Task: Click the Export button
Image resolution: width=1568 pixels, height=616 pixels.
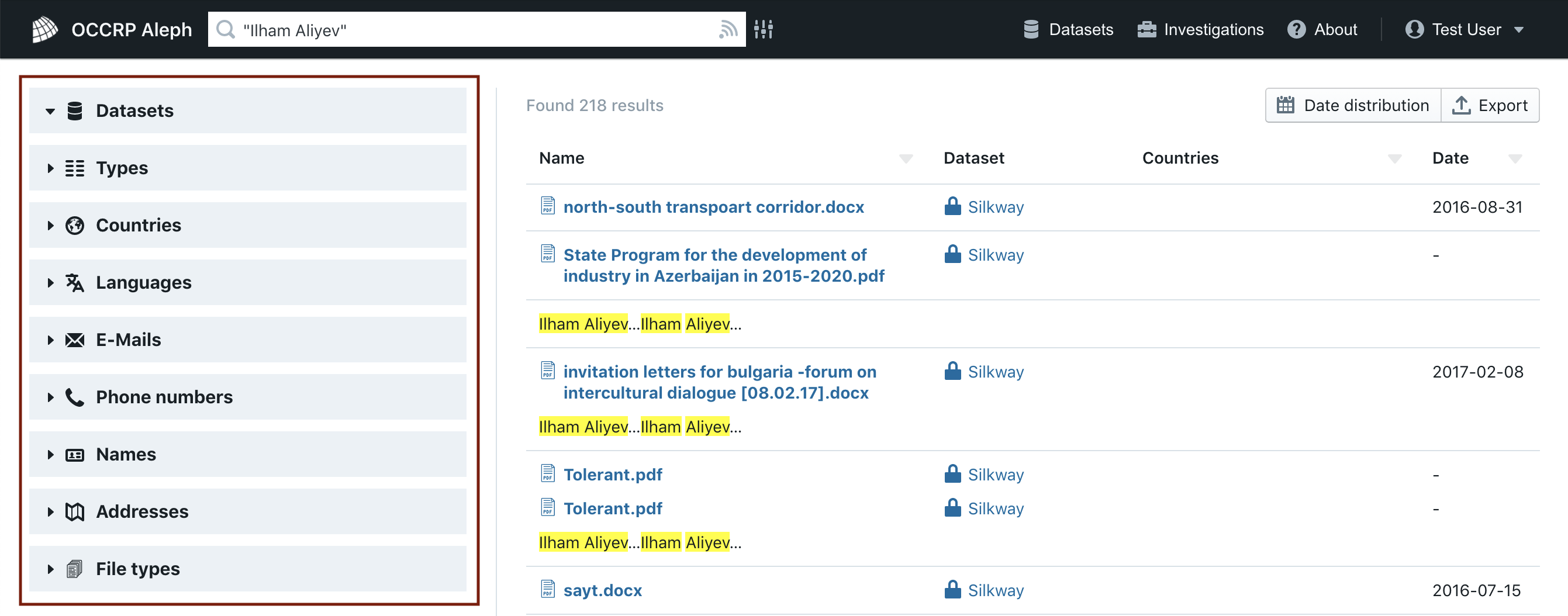Action: [x=1490, y=105]
